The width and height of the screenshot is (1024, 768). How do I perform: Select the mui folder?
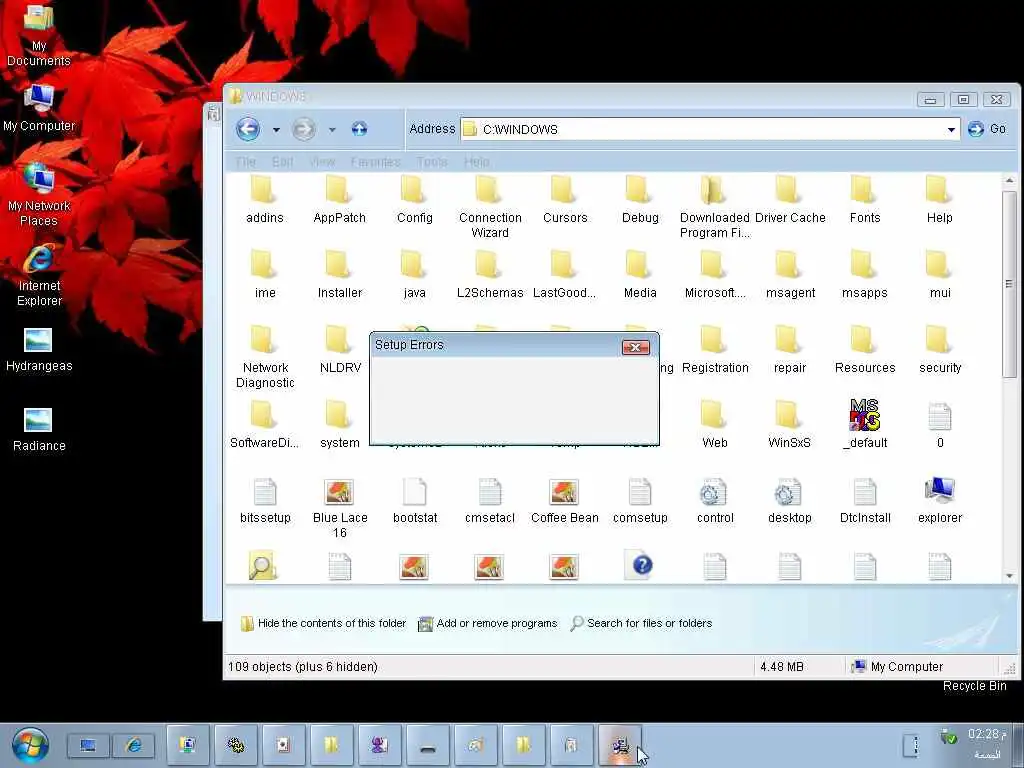[x=939, y=275]
